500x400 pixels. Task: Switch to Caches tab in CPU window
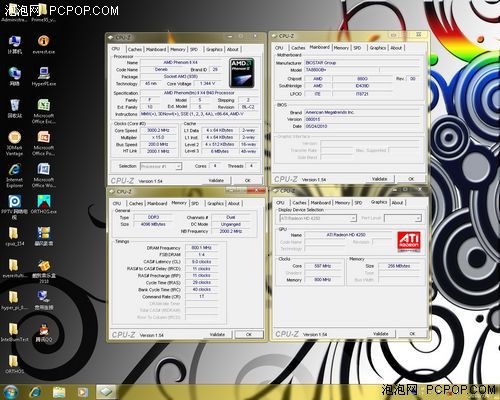[135, 49]
